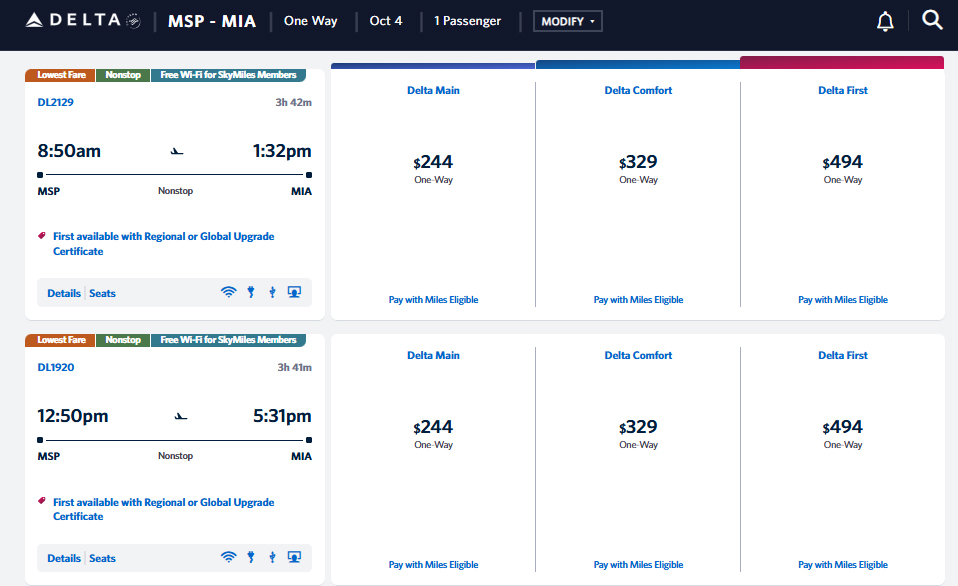958x586 pixels.
Task: Click Wi-Fi icon for flight DL1920
Action: pyautogui.click(x=228, y=557)
